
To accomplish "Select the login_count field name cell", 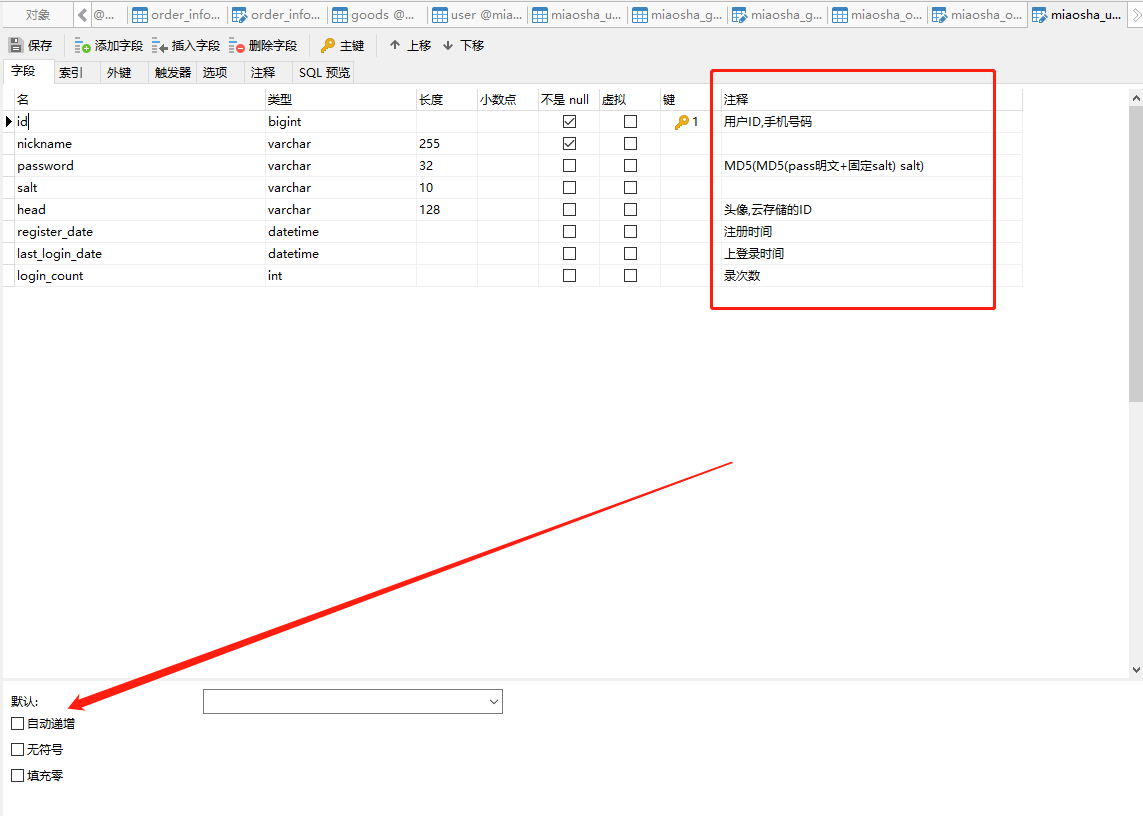I will (140, 276).
